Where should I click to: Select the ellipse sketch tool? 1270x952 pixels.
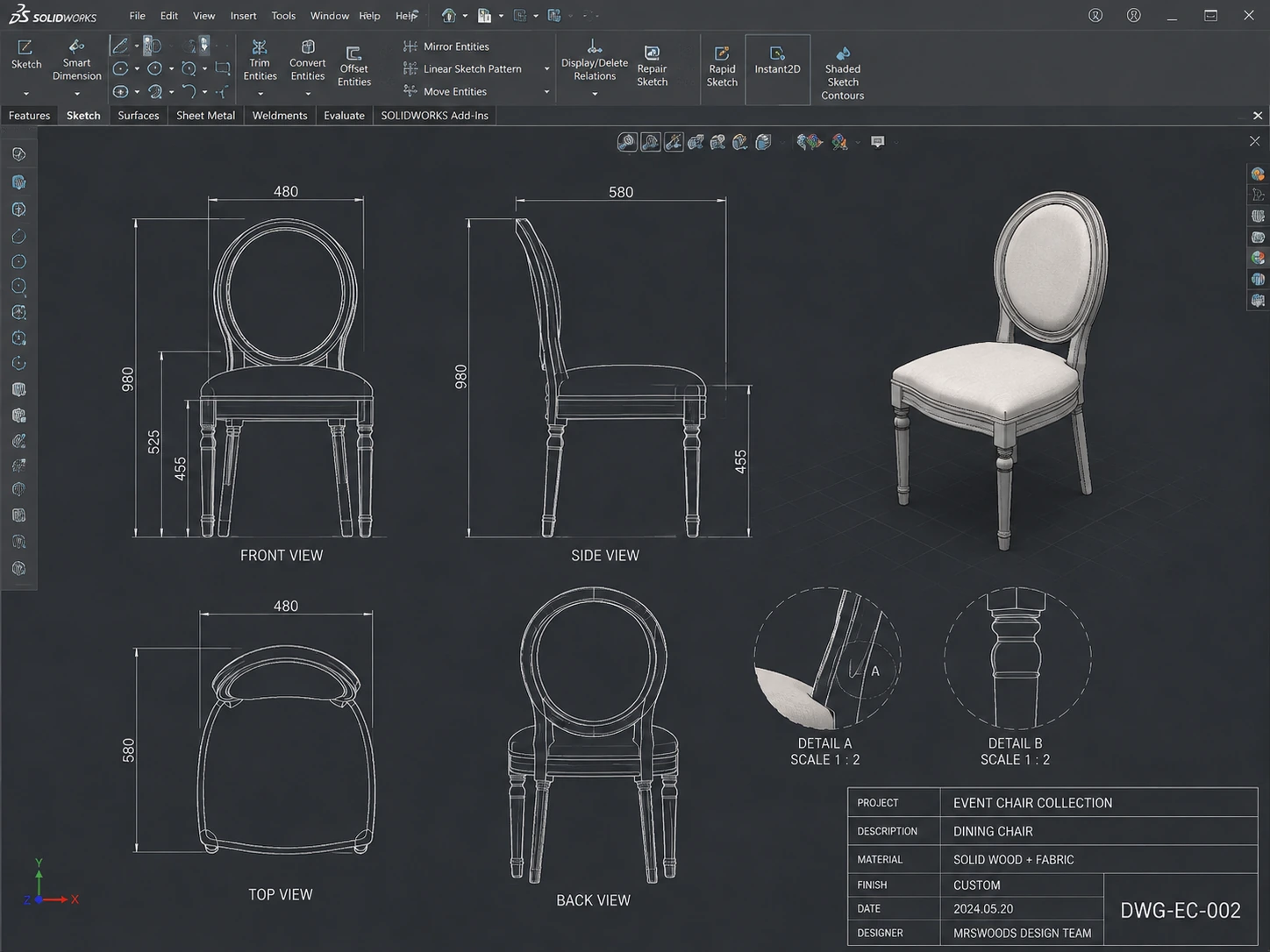(x=121, y=91)
